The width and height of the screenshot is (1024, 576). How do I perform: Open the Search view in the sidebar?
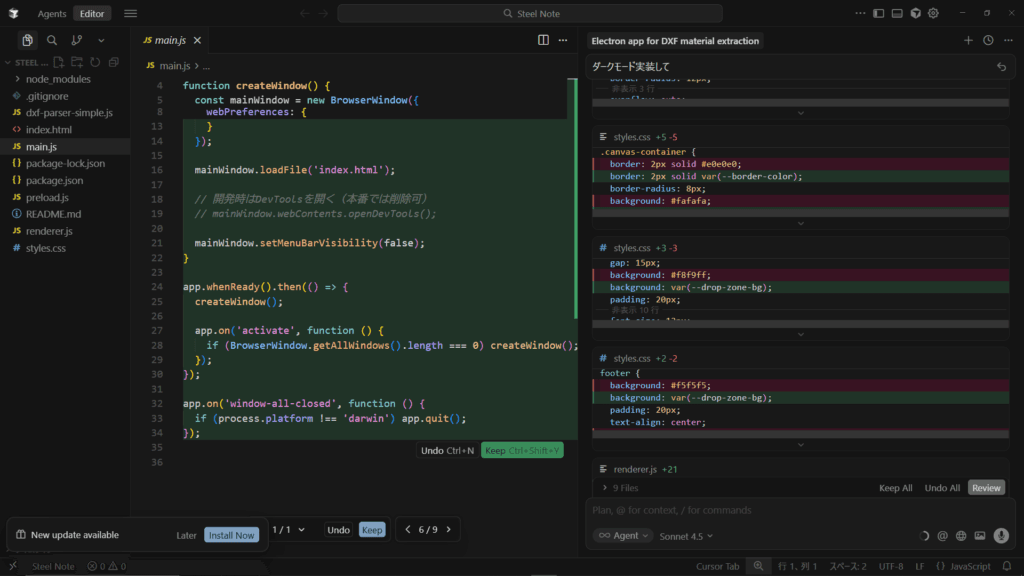coord(51,40)
